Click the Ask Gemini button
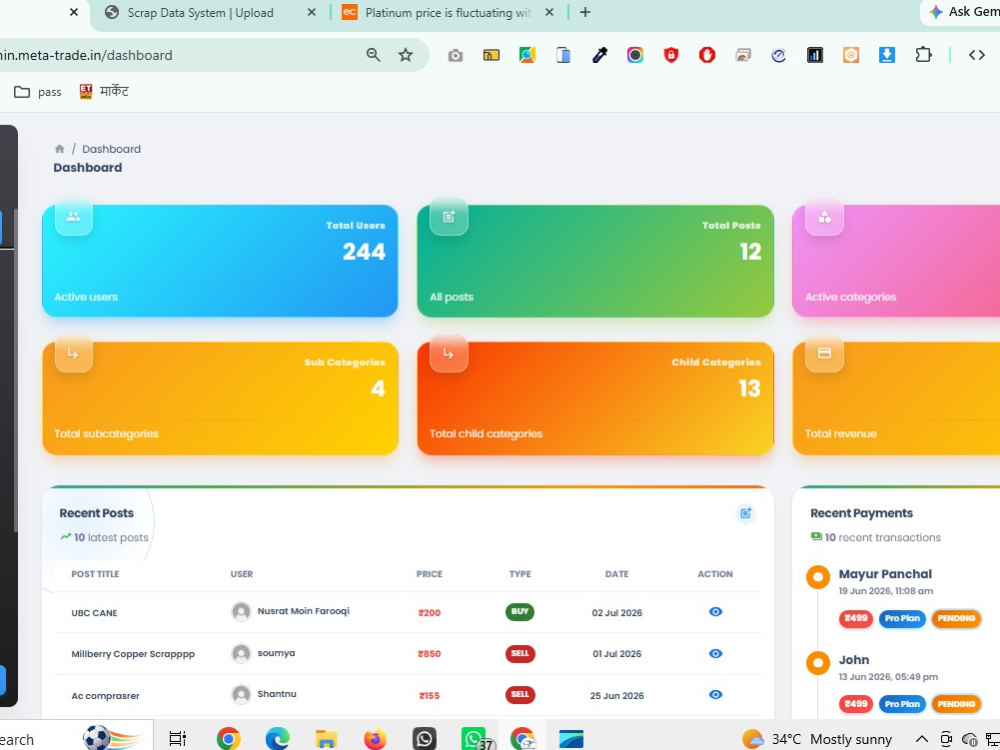This screenshot has height=750, width=1000. click(x=963, y=12)
